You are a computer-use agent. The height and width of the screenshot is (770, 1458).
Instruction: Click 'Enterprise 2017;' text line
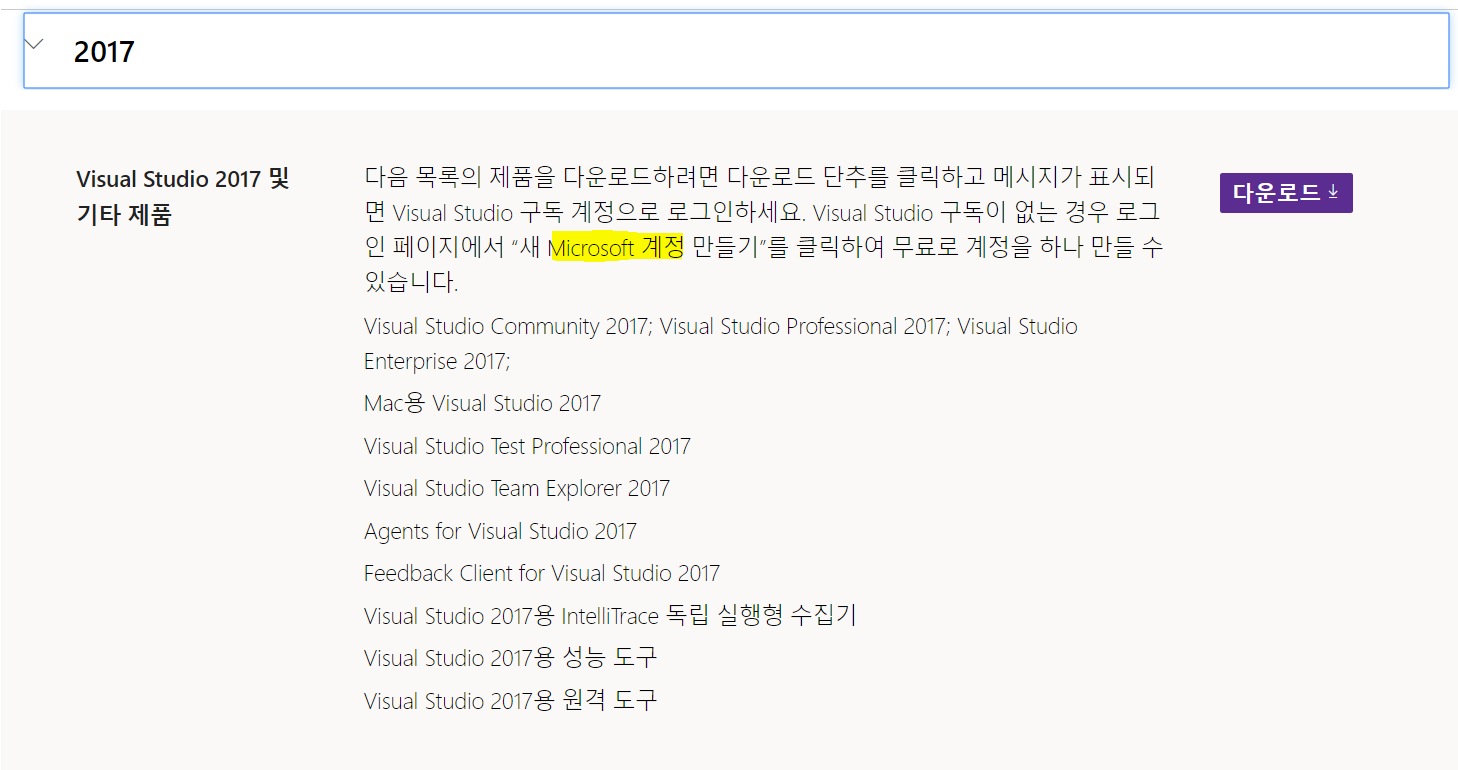(437, 361)
